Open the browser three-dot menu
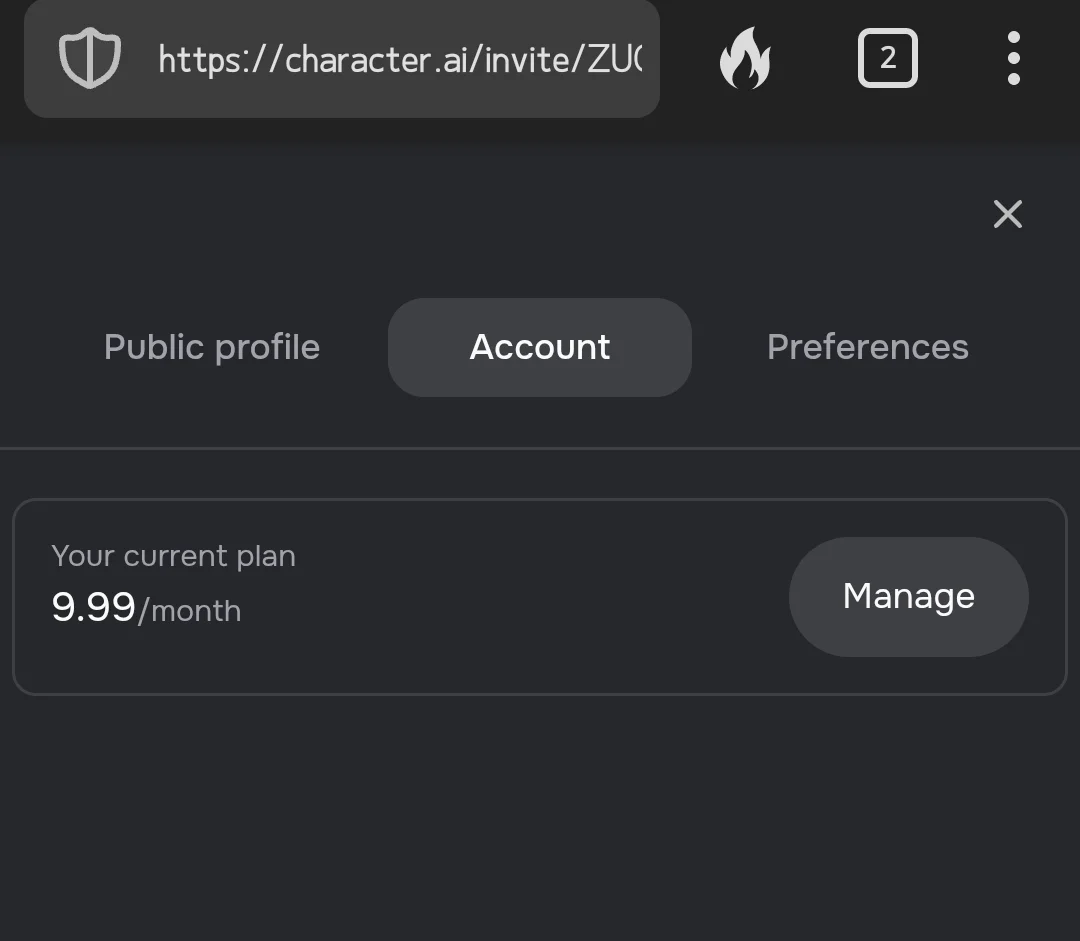This screenshot has width=1080, height=941. (x=1013, y=58)
